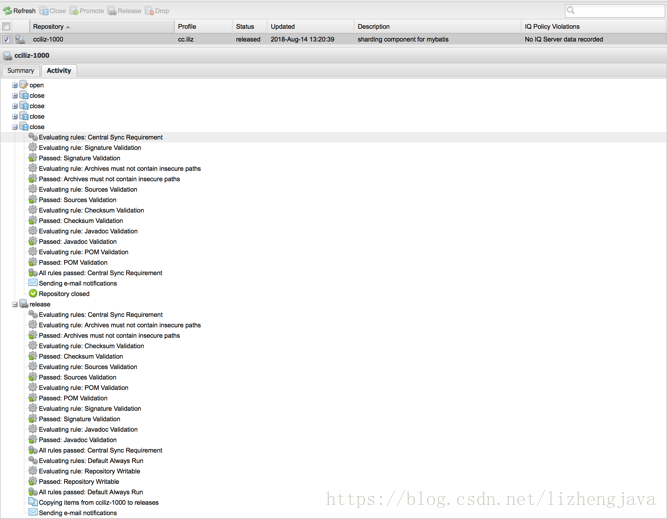
Task: Click the '2018-Aug-14 13:20:39' updated cell
Action: pyautogui.click(x=302, y=39)
